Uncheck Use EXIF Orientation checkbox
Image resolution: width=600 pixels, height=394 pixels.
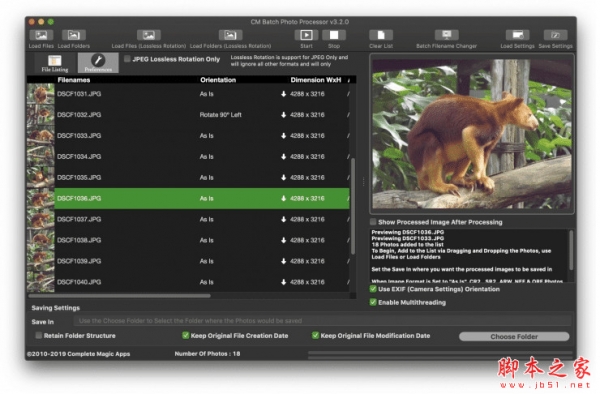[373, 289]
